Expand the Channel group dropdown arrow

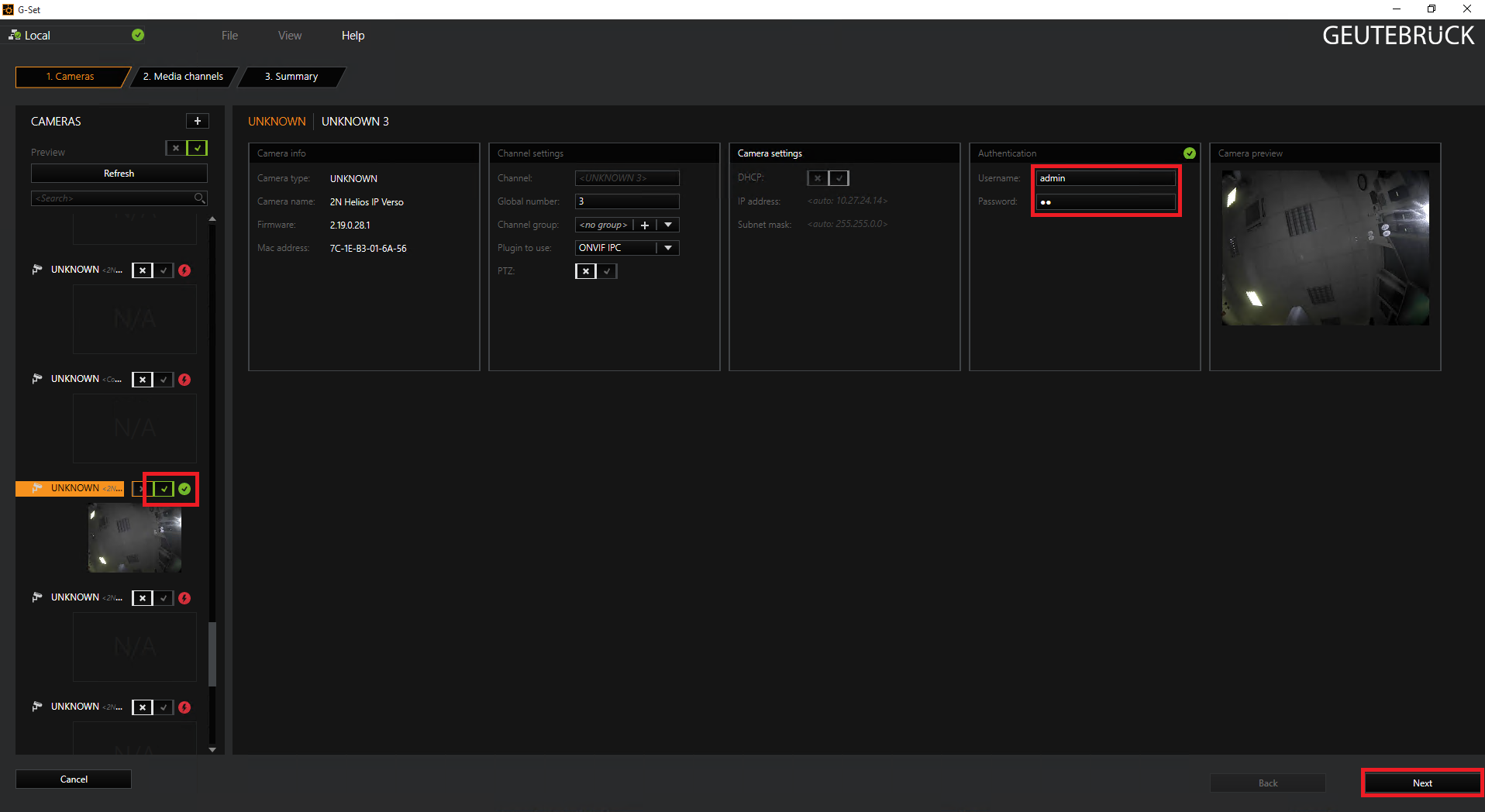click(x=667, y=225)
